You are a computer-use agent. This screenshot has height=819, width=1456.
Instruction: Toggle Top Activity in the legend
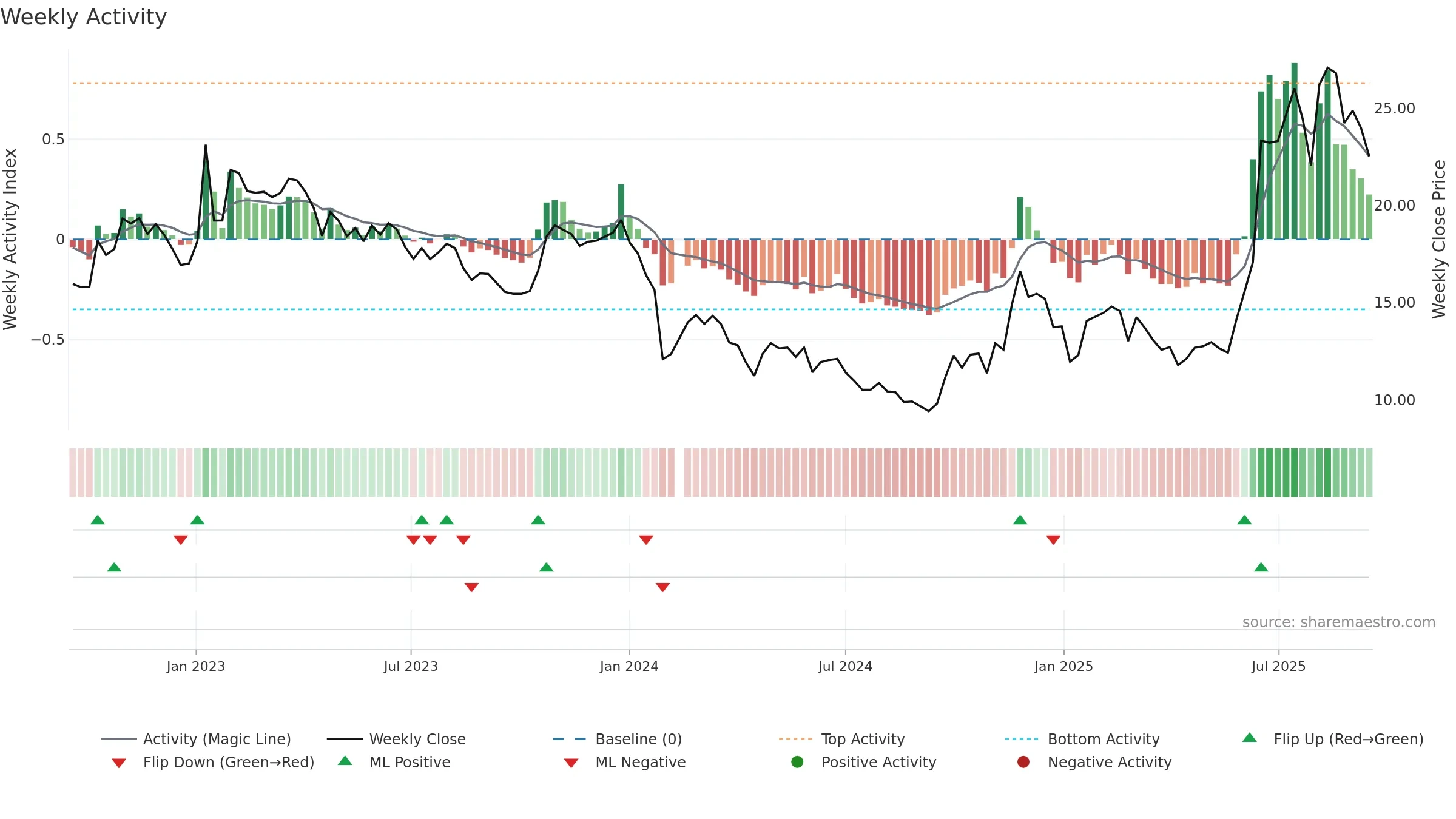pos(841,739)
